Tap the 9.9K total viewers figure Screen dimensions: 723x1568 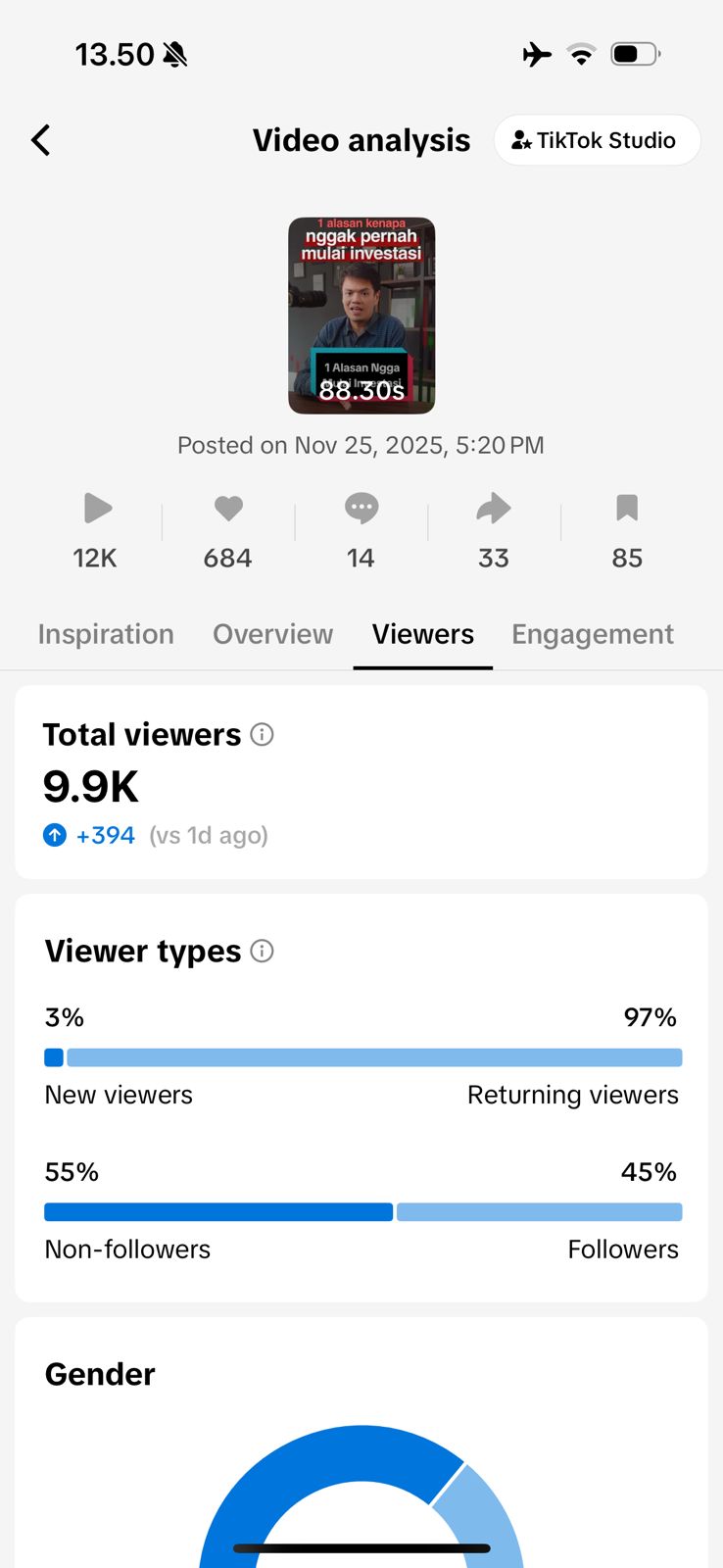pyautogui.click(x=91, y=786)
